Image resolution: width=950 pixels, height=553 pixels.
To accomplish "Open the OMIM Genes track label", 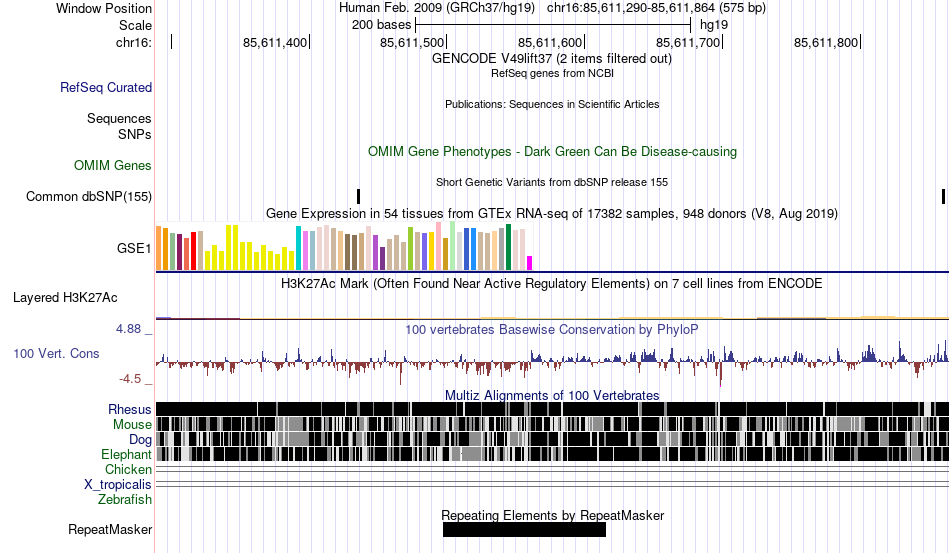I will (113, 165).
